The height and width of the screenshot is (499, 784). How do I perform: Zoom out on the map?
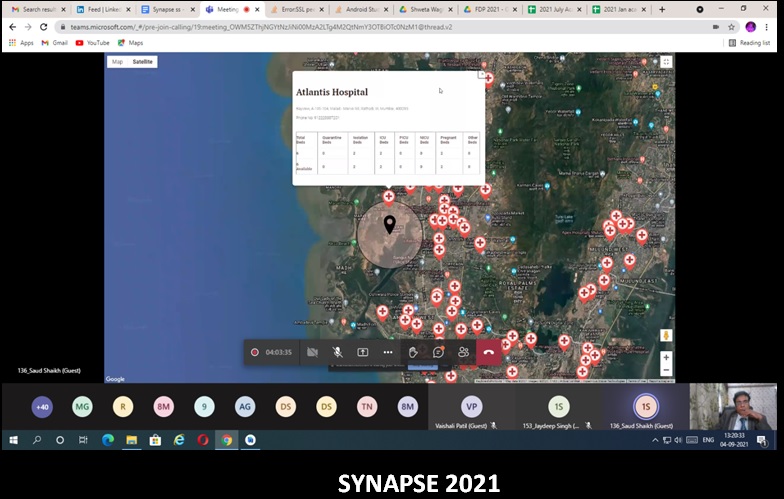coord(666,370)
